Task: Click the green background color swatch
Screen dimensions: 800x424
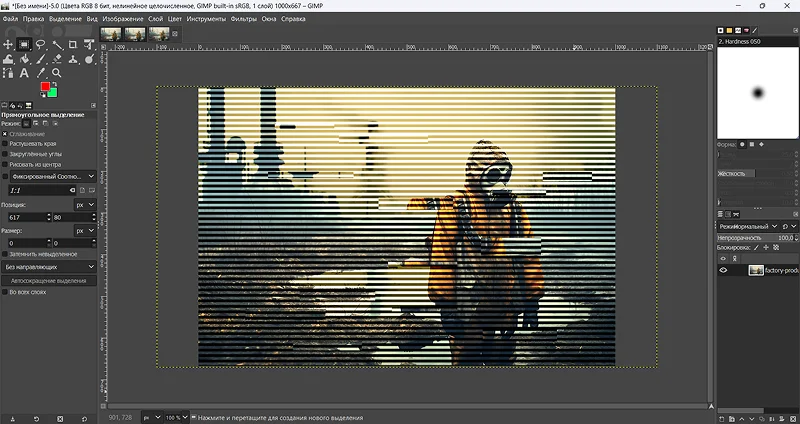Action: tap(53, 93)
